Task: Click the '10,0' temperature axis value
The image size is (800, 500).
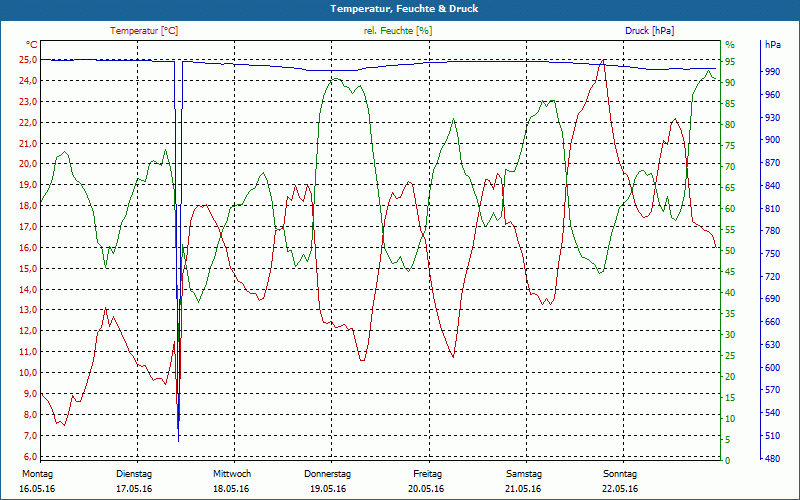Action: 28,372
